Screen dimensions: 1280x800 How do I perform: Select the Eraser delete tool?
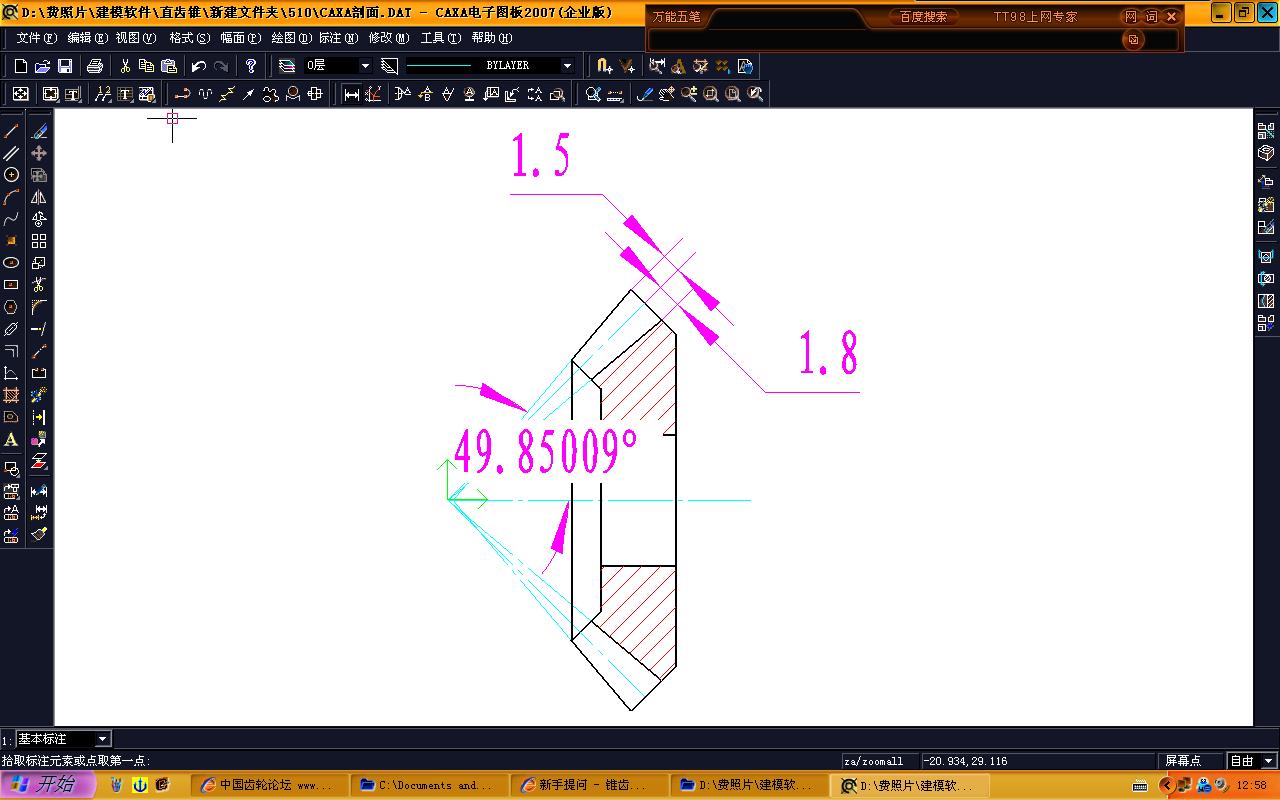(x=39, y=131)
